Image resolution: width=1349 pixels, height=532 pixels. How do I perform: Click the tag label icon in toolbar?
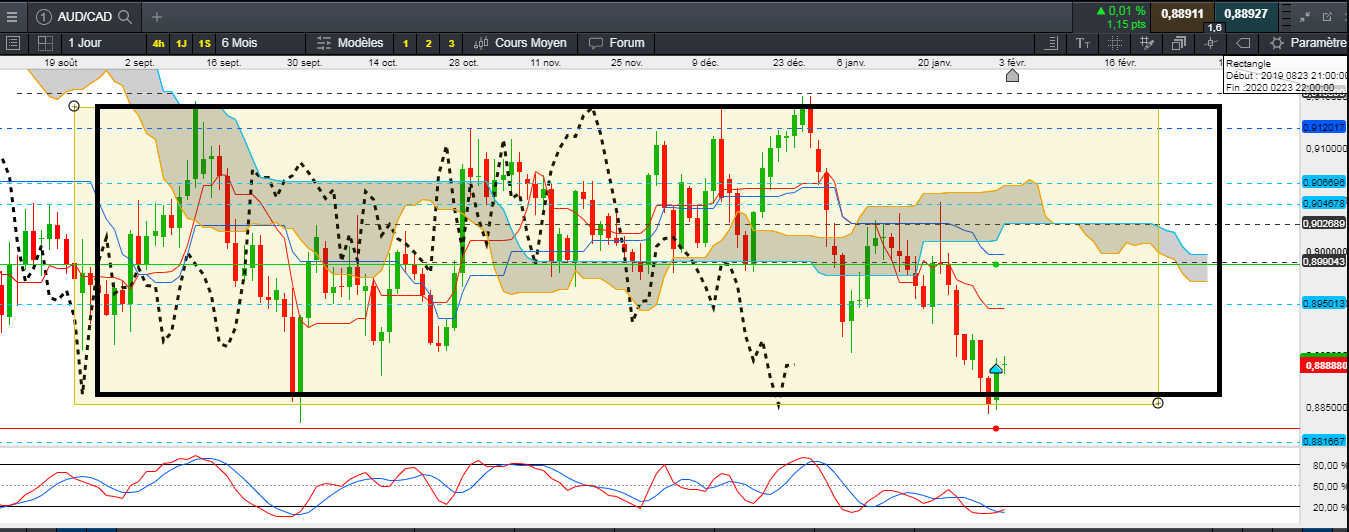pyautogui.click(x=1243, y=43)
